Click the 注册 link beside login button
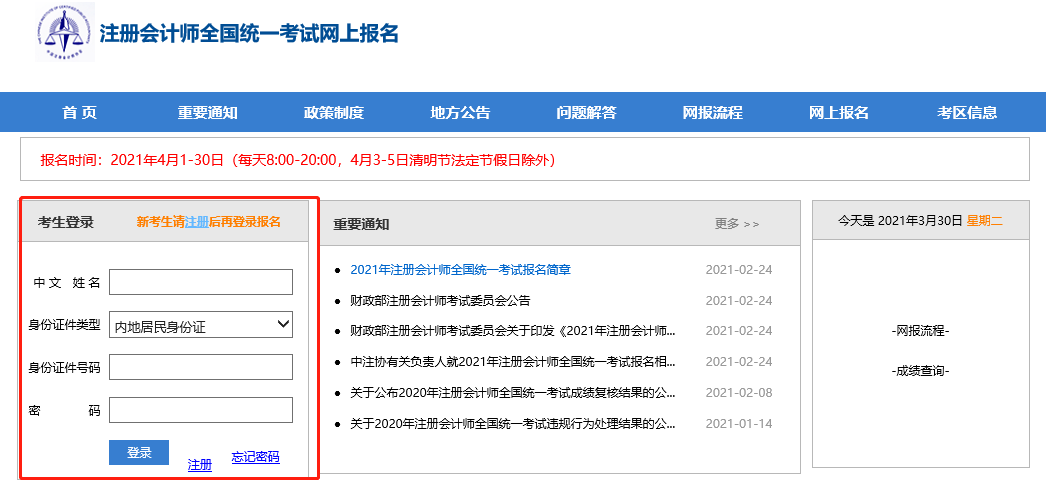 point(200,465)
